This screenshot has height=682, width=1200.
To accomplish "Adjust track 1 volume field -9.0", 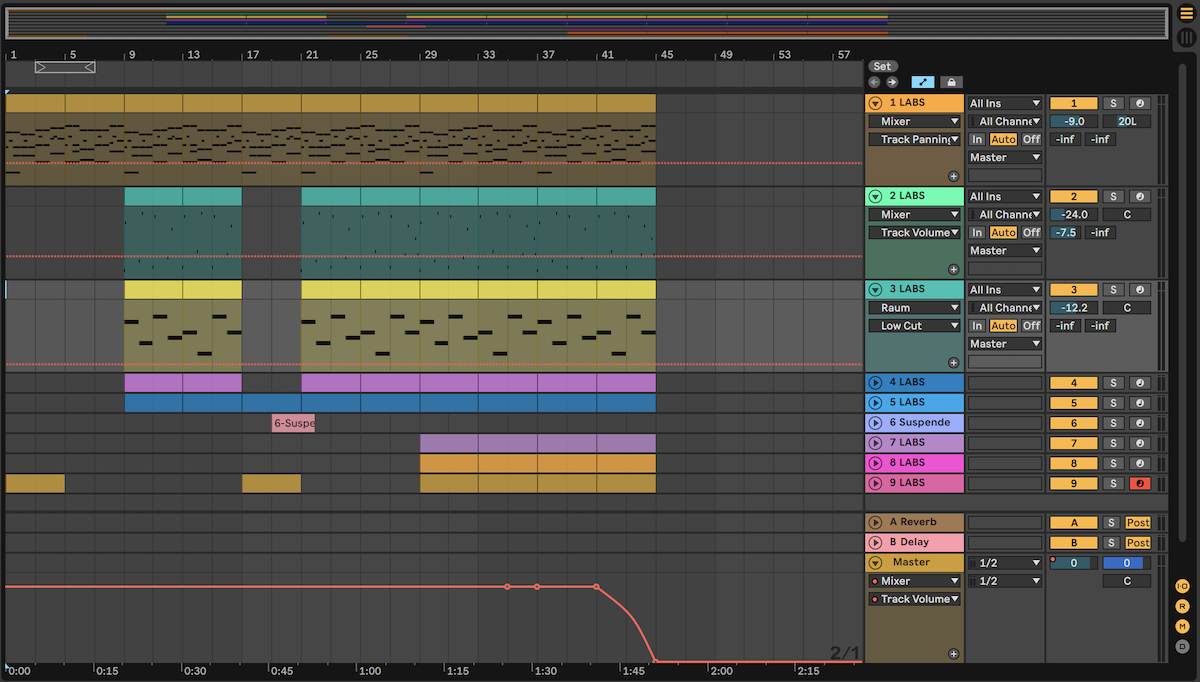I will [x=1073, y=121].
